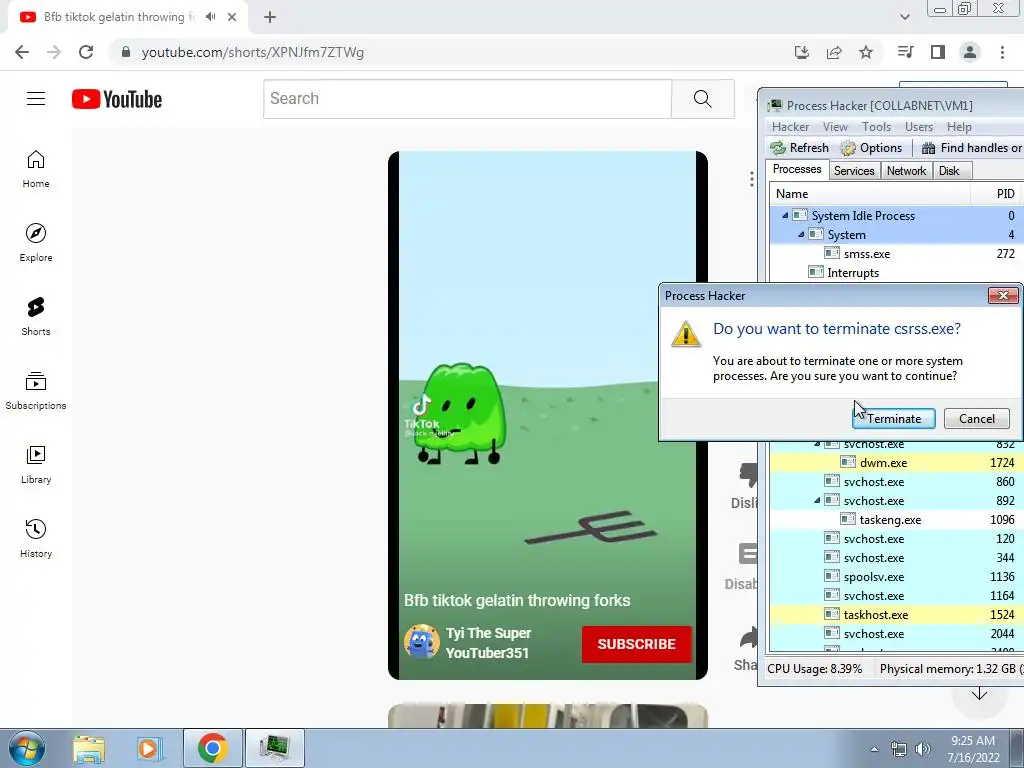
Task: Switch to Services tab
Action: click(x=854, y=170)
